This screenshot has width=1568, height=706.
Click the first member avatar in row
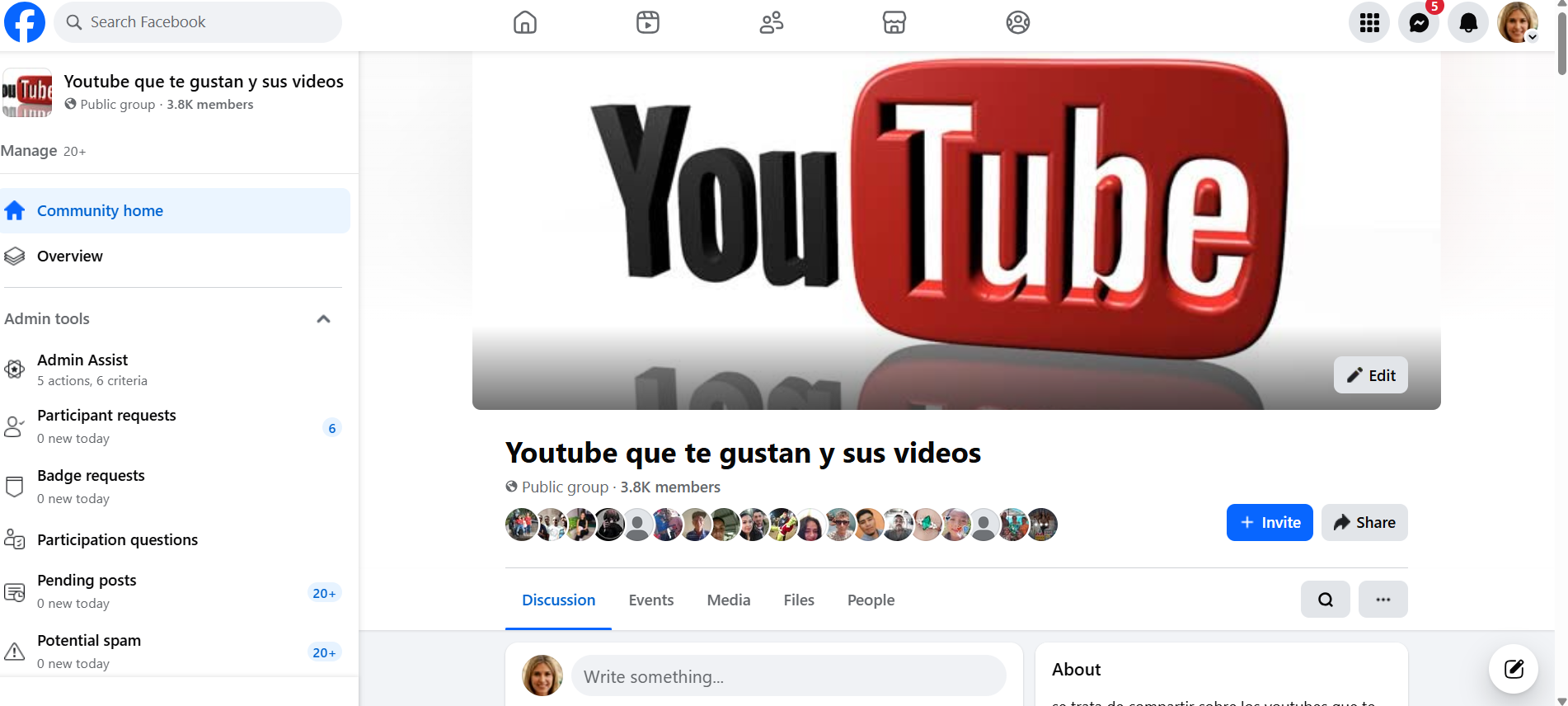click(x=522, y=524)
